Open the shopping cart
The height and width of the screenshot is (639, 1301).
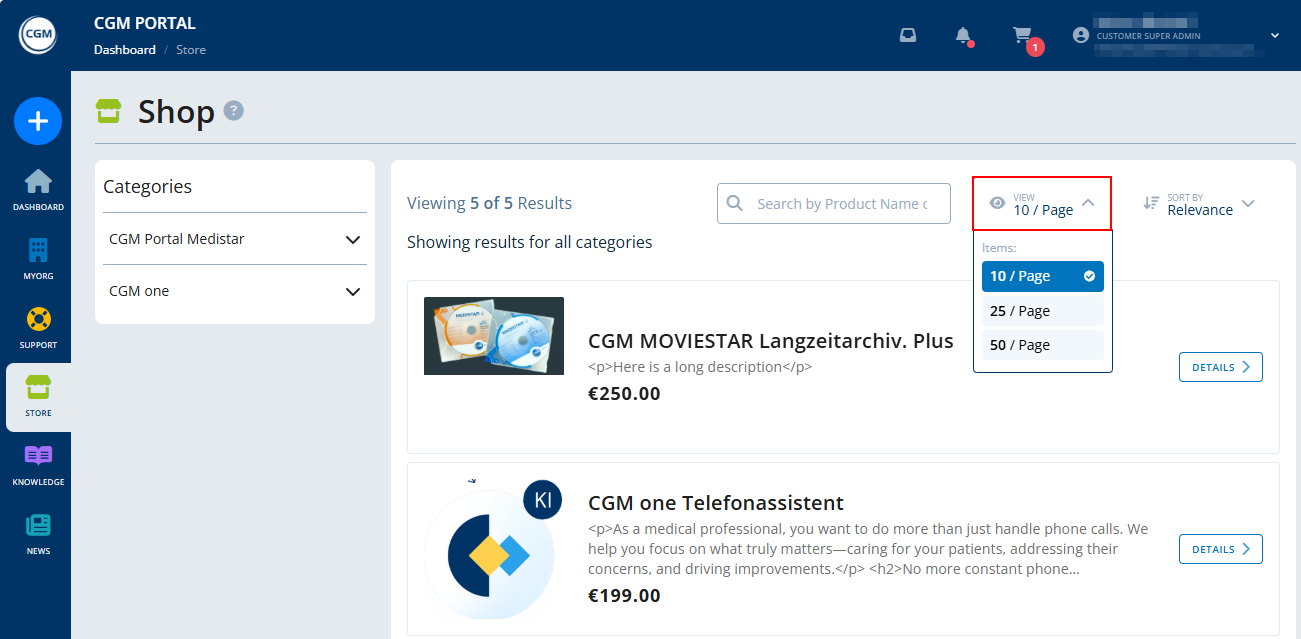pos(1022,36)
